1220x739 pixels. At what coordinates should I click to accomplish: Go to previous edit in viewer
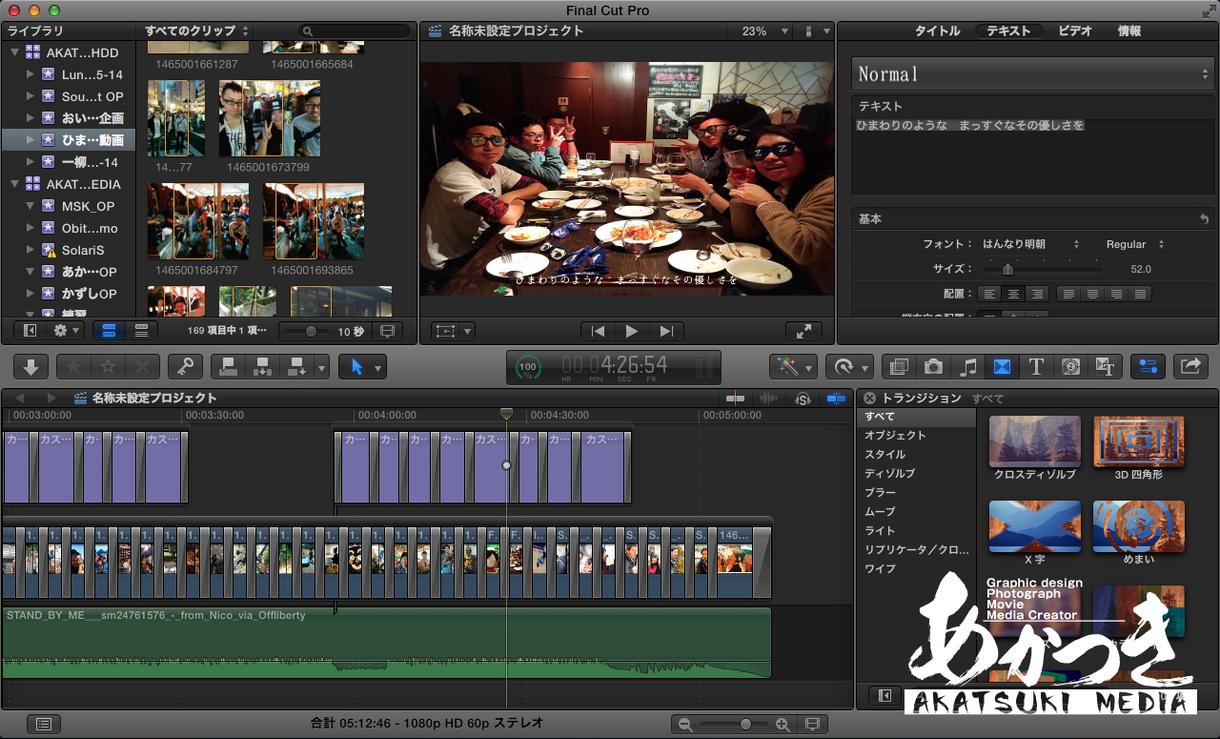click(x=597, y=331)
